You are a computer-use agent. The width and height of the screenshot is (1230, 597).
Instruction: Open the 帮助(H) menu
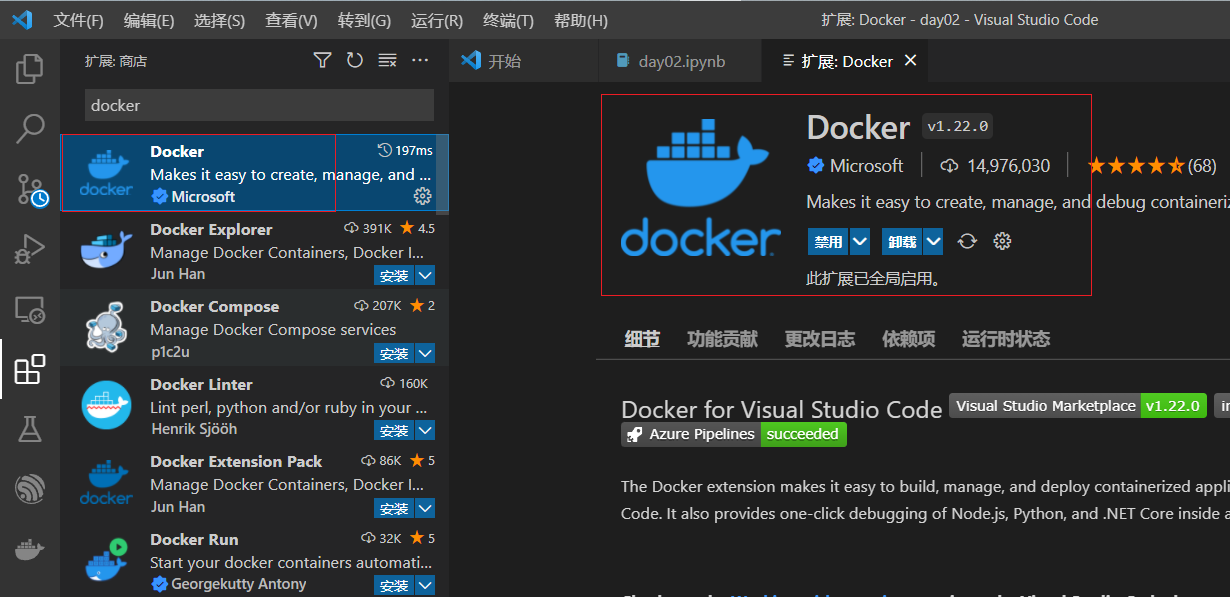580,20
